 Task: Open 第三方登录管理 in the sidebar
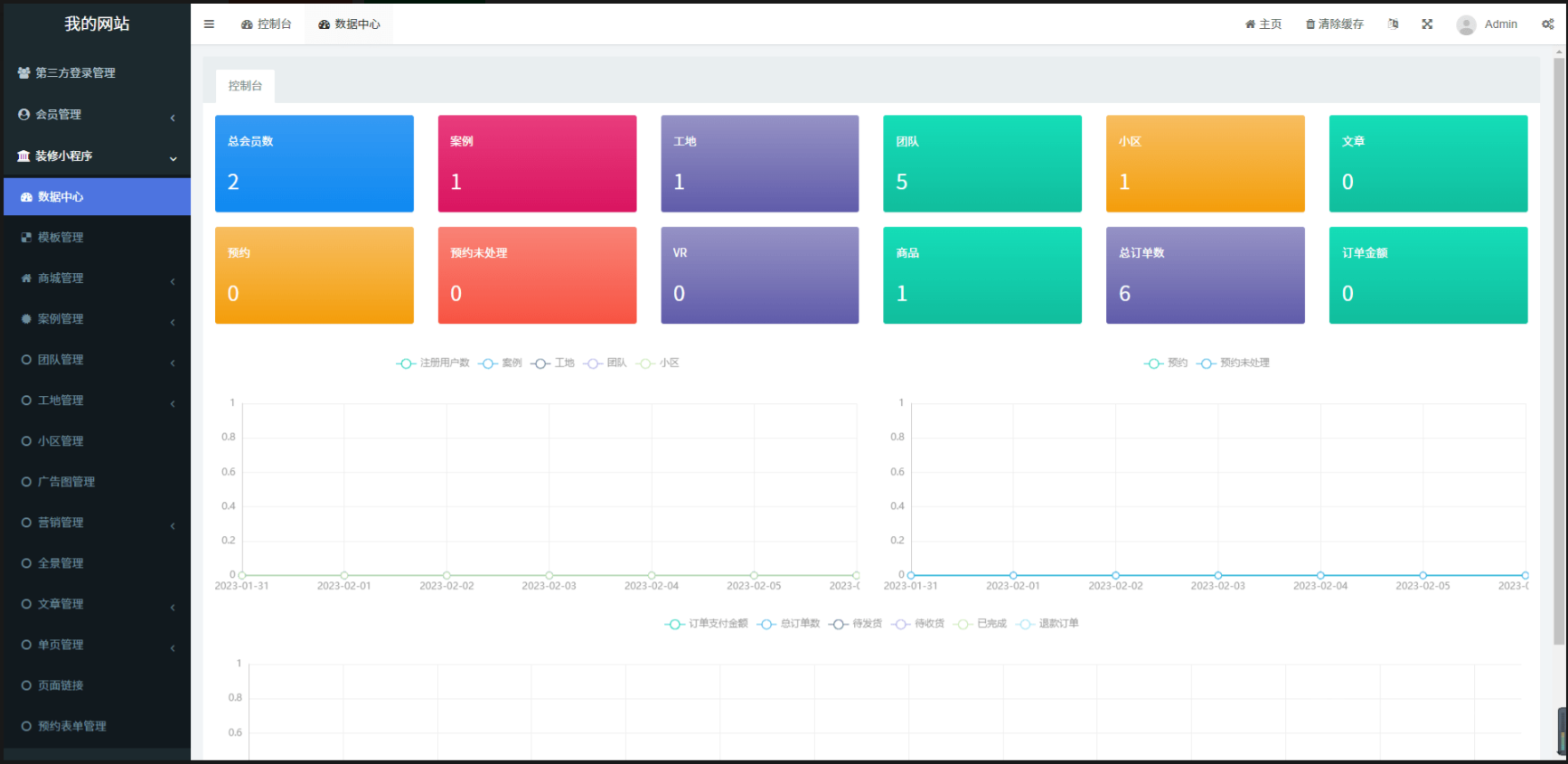[75, 73]
